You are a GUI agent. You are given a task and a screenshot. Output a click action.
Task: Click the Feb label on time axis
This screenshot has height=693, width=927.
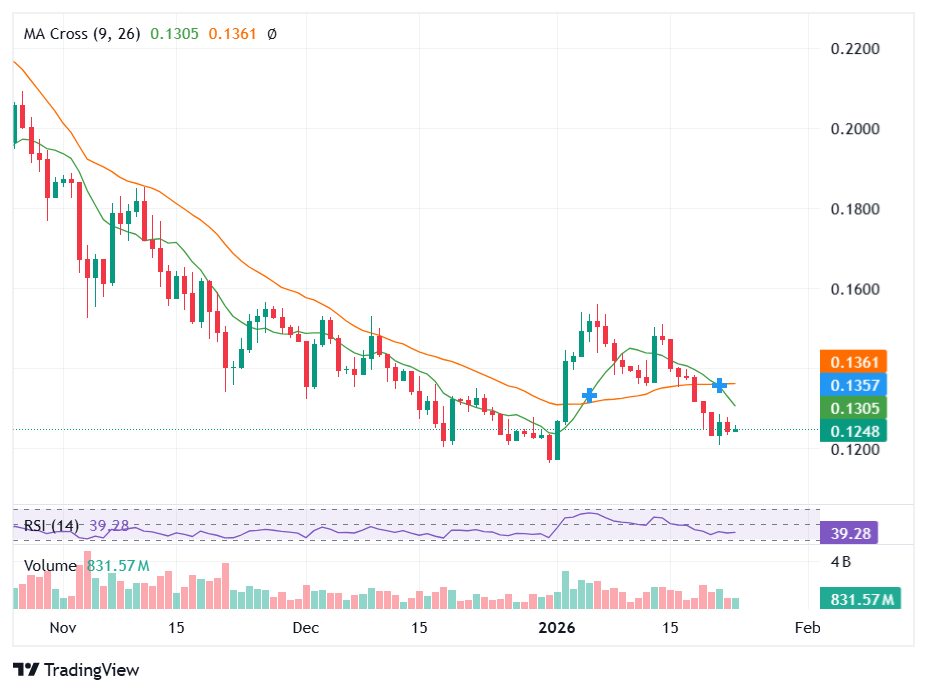pos(806,628)
